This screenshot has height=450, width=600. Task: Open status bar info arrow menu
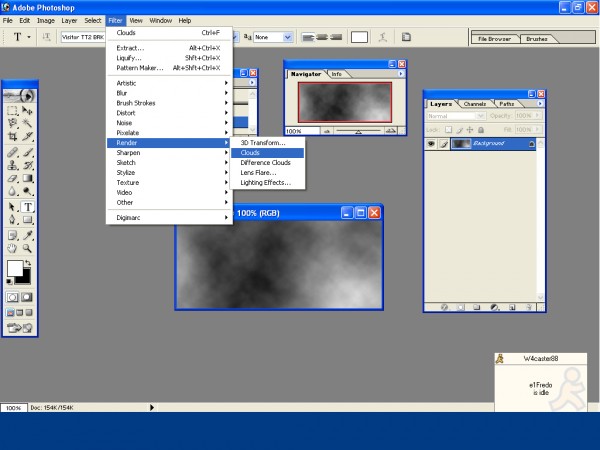click(x=152, y=408)
